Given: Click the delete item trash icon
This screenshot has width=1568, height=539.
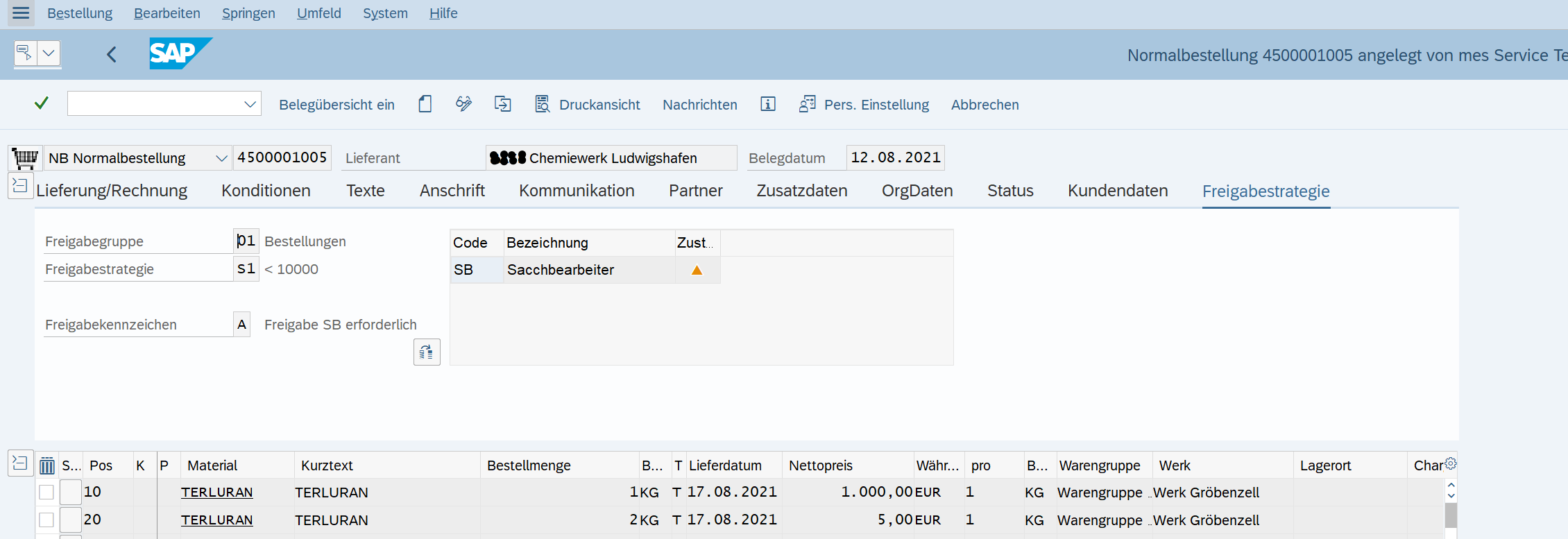Looking at the screenshot, I should coord(46,465).
